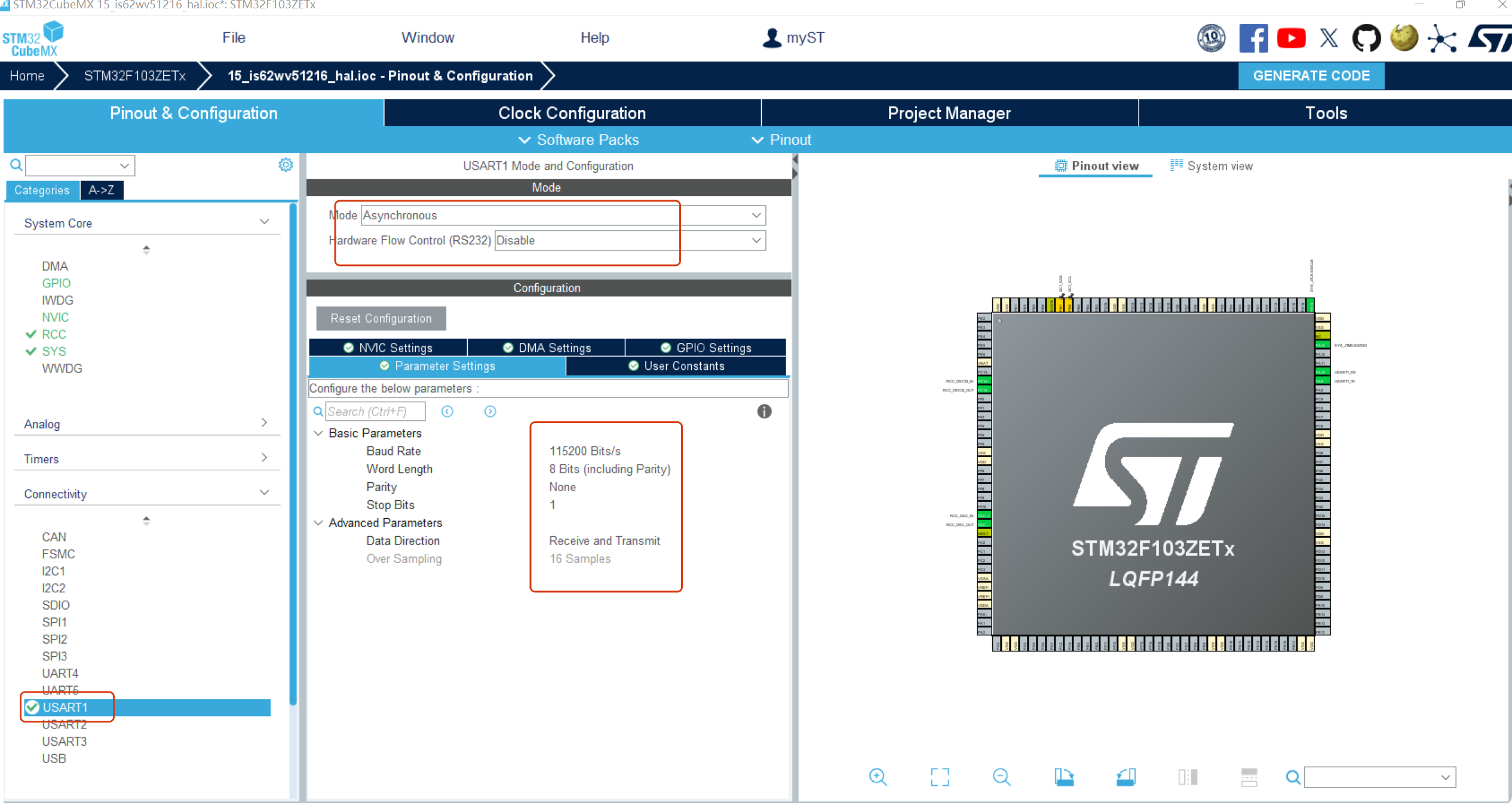Select GPIO under System Core
This screenshot has width=1512, height=805.
[x=56, y=283]
